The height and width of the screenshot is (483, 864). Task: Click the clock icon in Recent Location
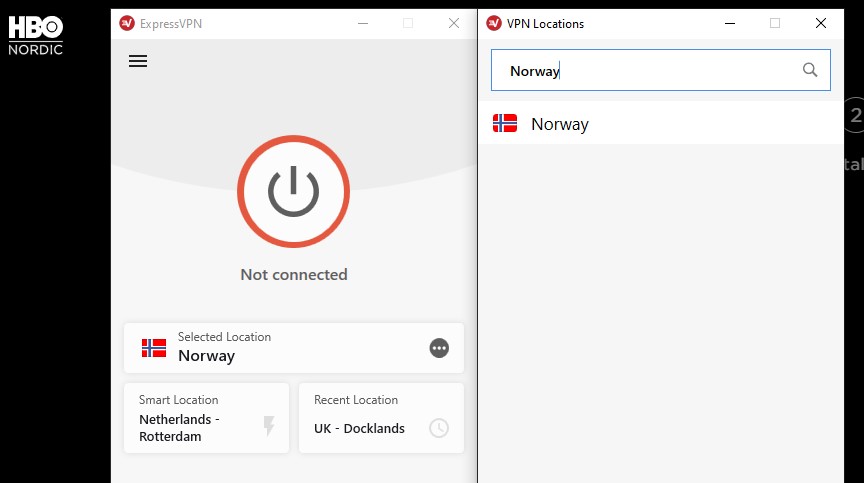coord(439,428)
